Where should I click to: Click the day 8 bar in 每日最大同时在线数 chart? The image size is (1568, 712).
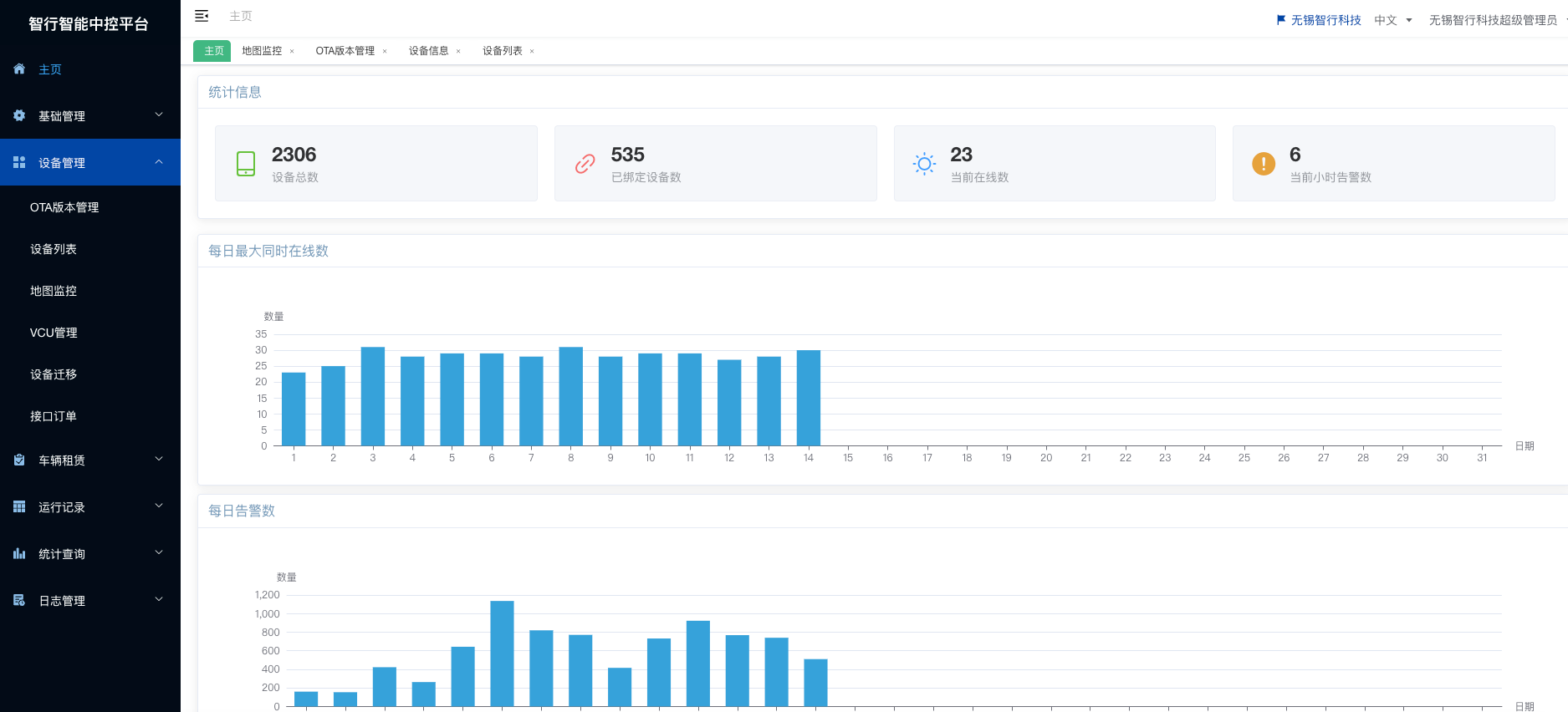571,396
